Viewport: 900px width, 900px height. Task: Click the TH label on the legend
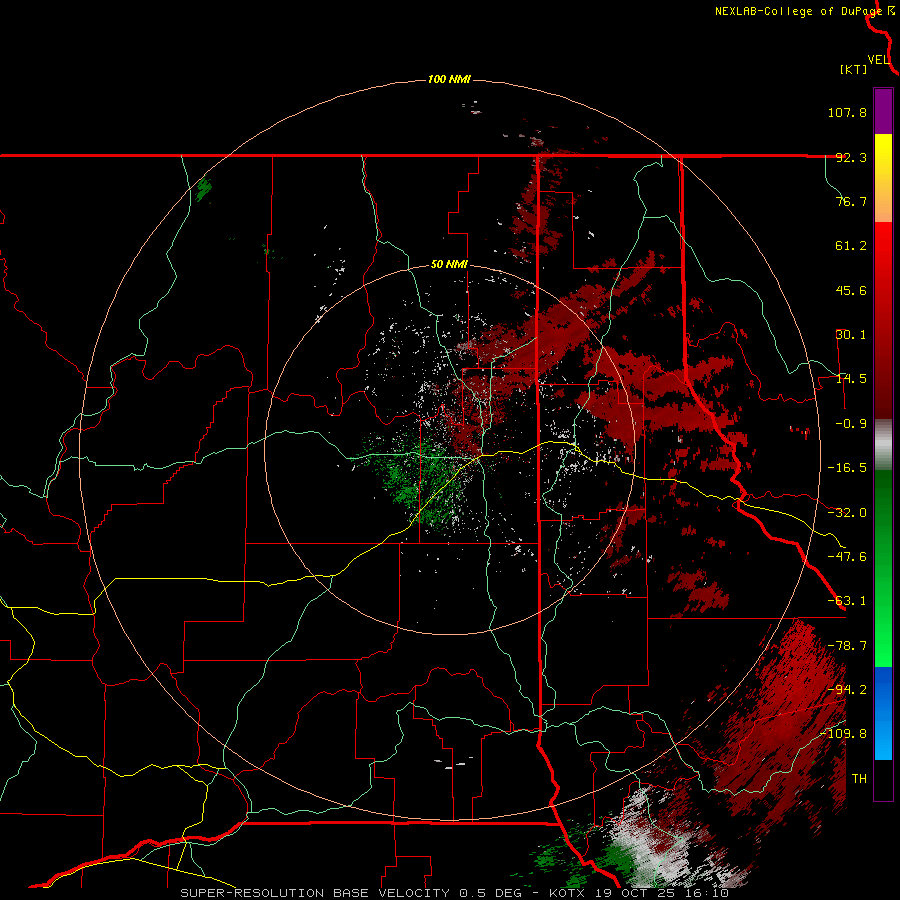tap(859, 779)
